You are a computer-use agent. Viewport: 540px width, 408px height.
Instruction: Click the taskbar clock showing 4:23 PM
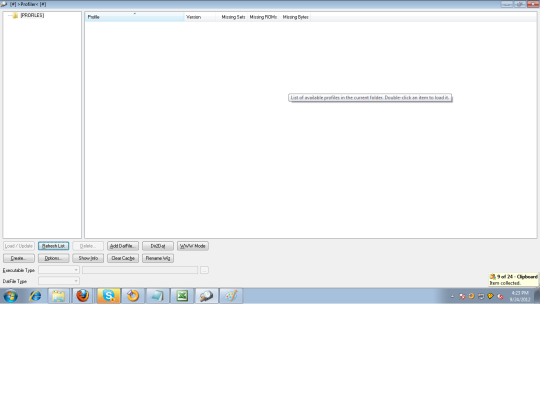520,296
